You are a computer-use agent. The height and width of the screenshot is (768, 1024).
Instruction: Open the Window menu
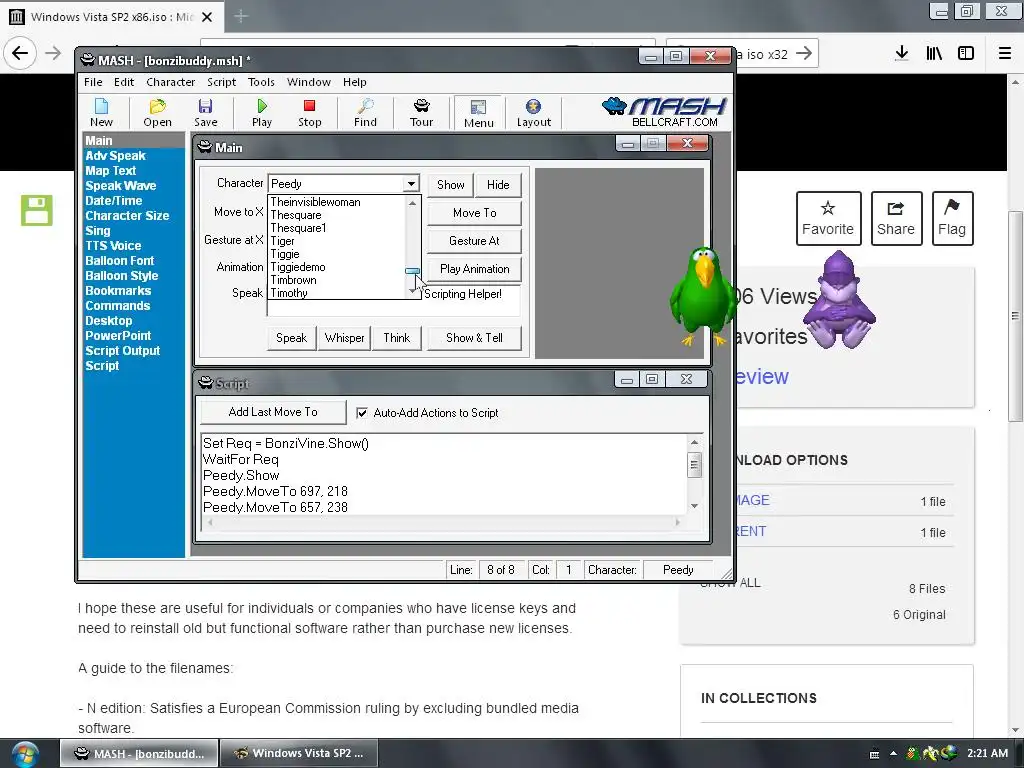tap(308, 82)
